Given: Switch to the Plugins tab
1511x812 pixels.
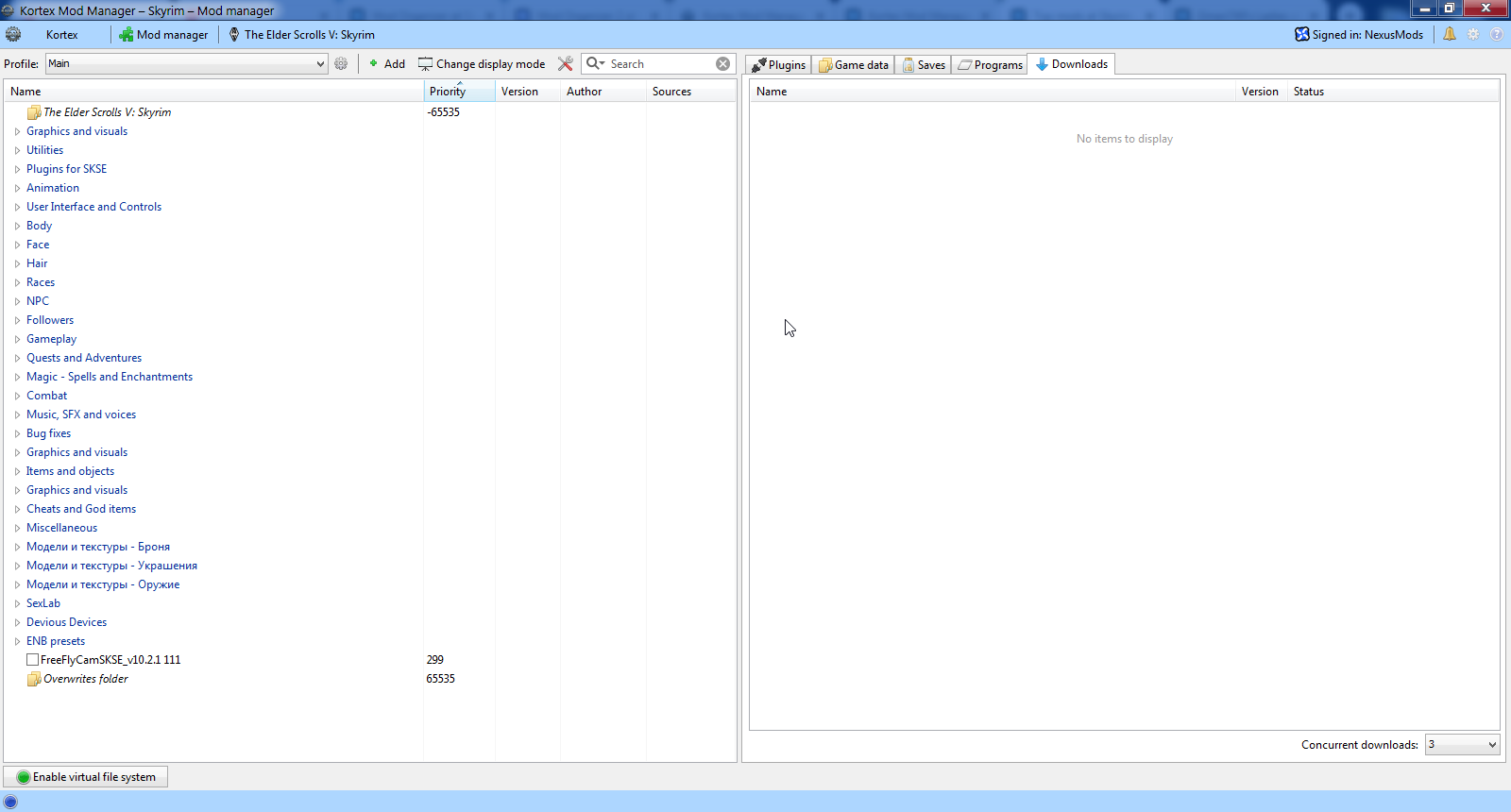Looking at the screenshot, I should [x=779, y=65].
